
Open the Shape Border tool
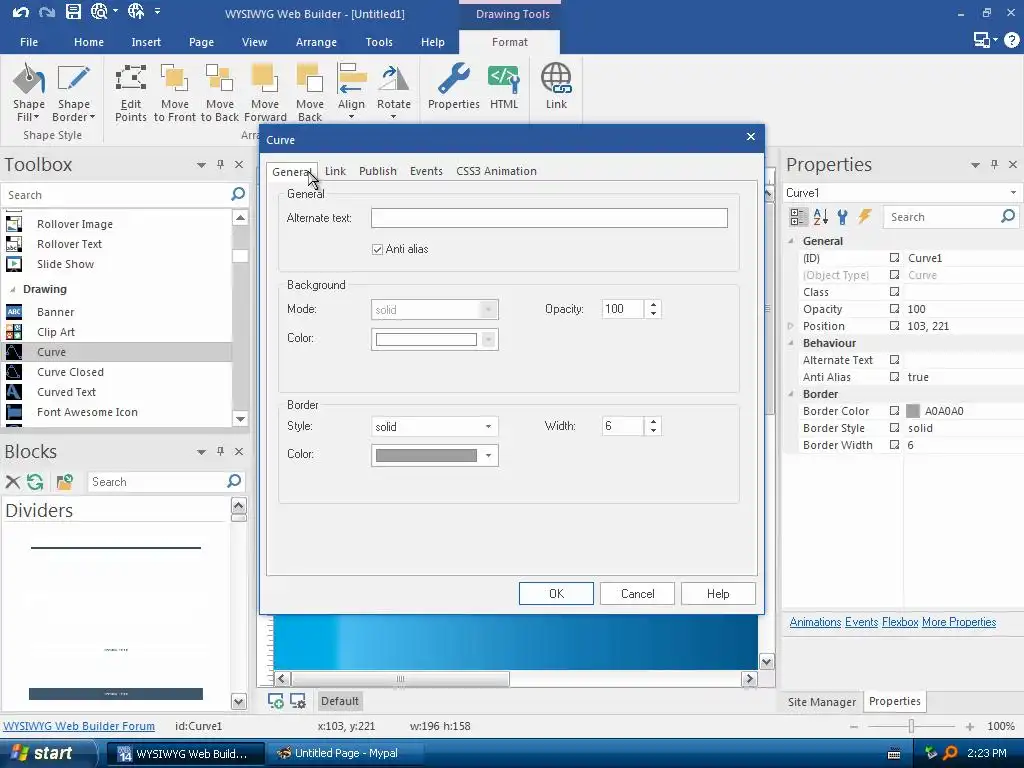click(x=73, y=92)
